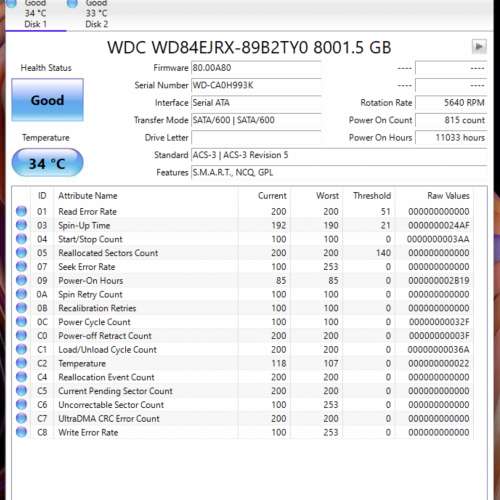This screenshot has width=500, height=500.
Task: Click status icon for UltraDMA CRC Error Count
Action: 21,418
